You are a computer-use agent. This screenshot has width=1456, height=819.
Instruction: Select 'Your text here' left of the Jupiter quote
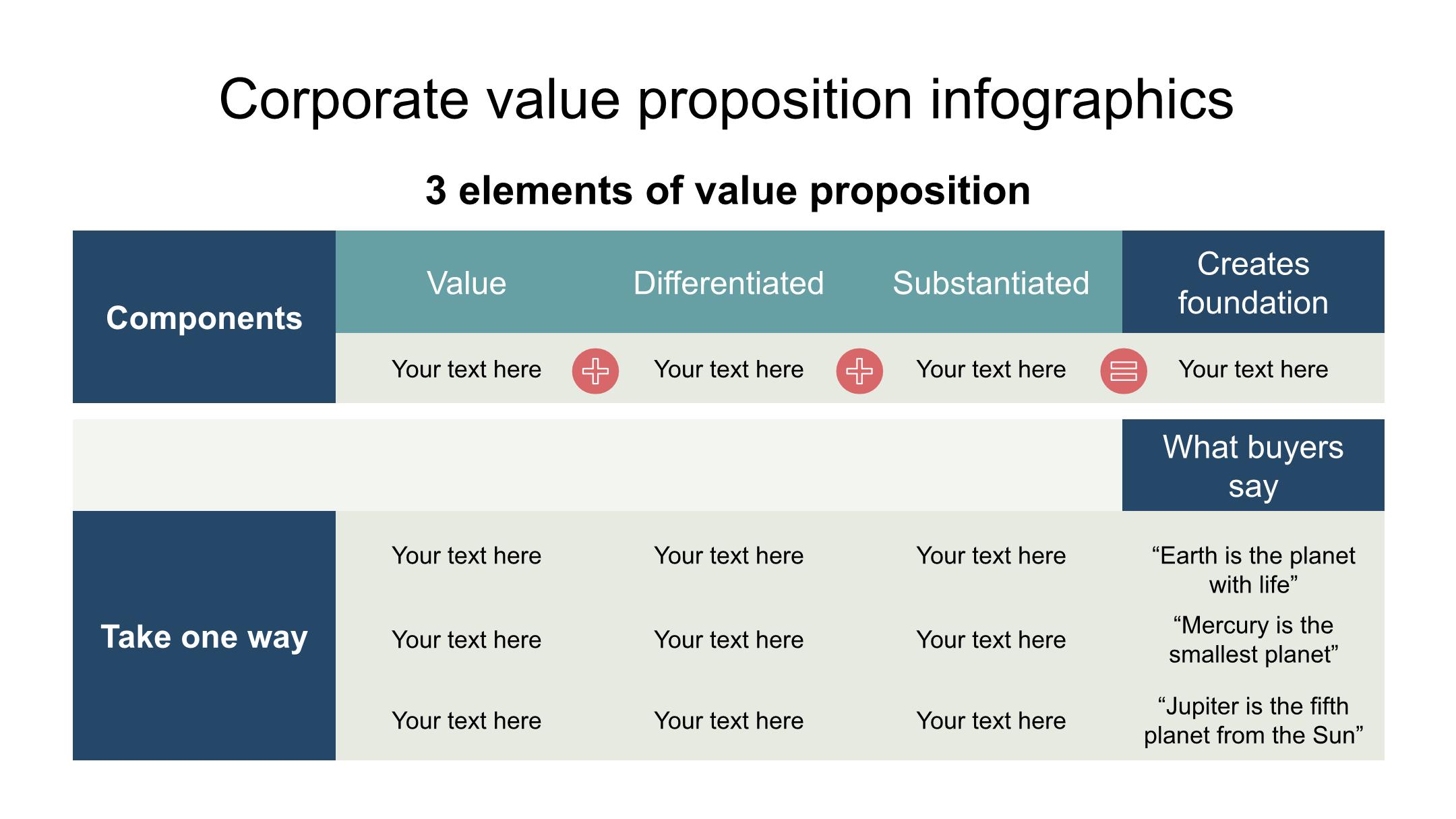click(x=990, y=721)
